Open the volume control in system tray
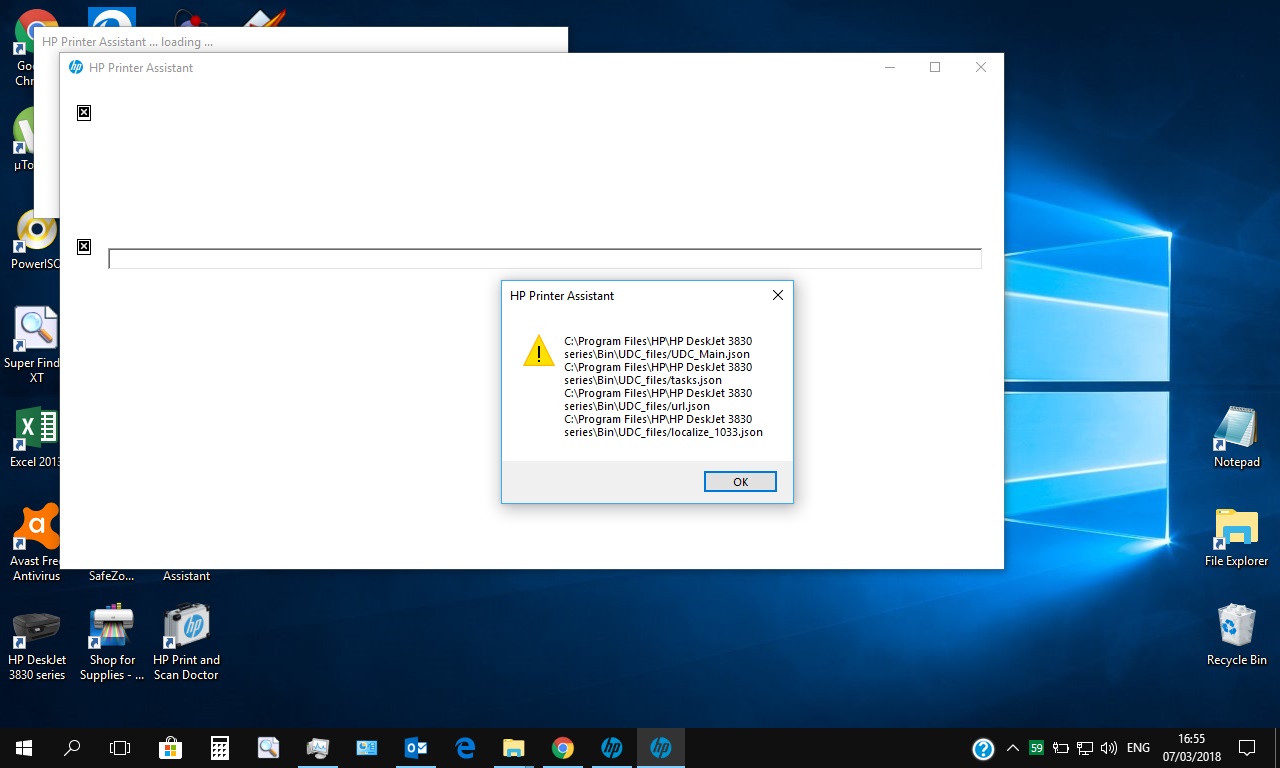This screenshot has height=768, width=1280. tap(1108, 748)
